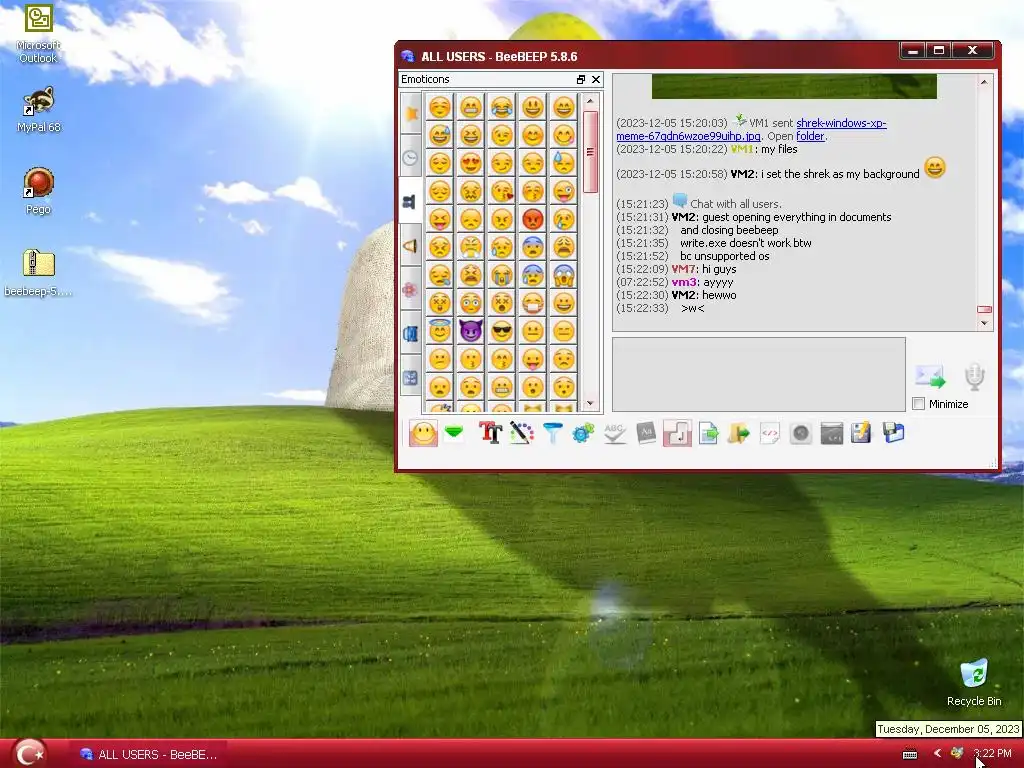Float the Emoticons panel

tap(581, 79)
